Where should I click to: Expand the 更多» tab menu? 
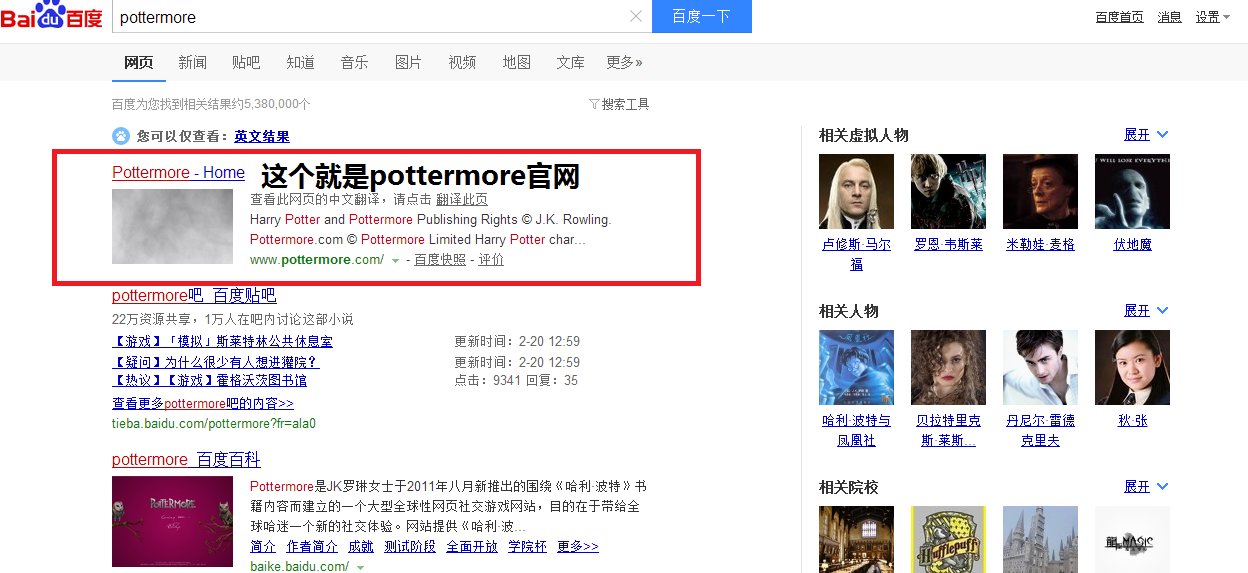(x=624, y=62)
